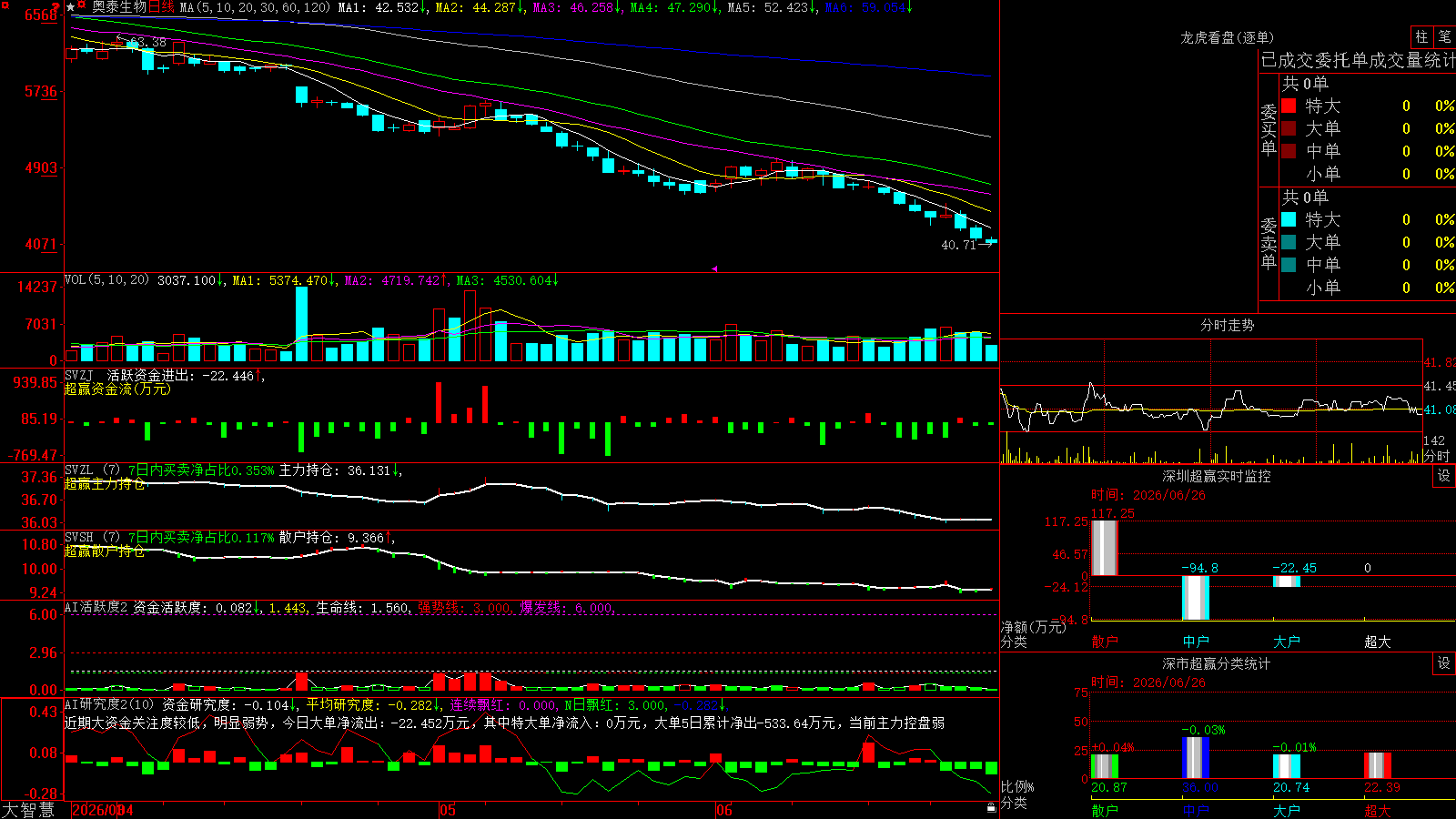The width and height of the screenshot is (1456, 819).
Task: Click the 大户 -22.45 bar in 实时监控
Action: click(1287, 581)
